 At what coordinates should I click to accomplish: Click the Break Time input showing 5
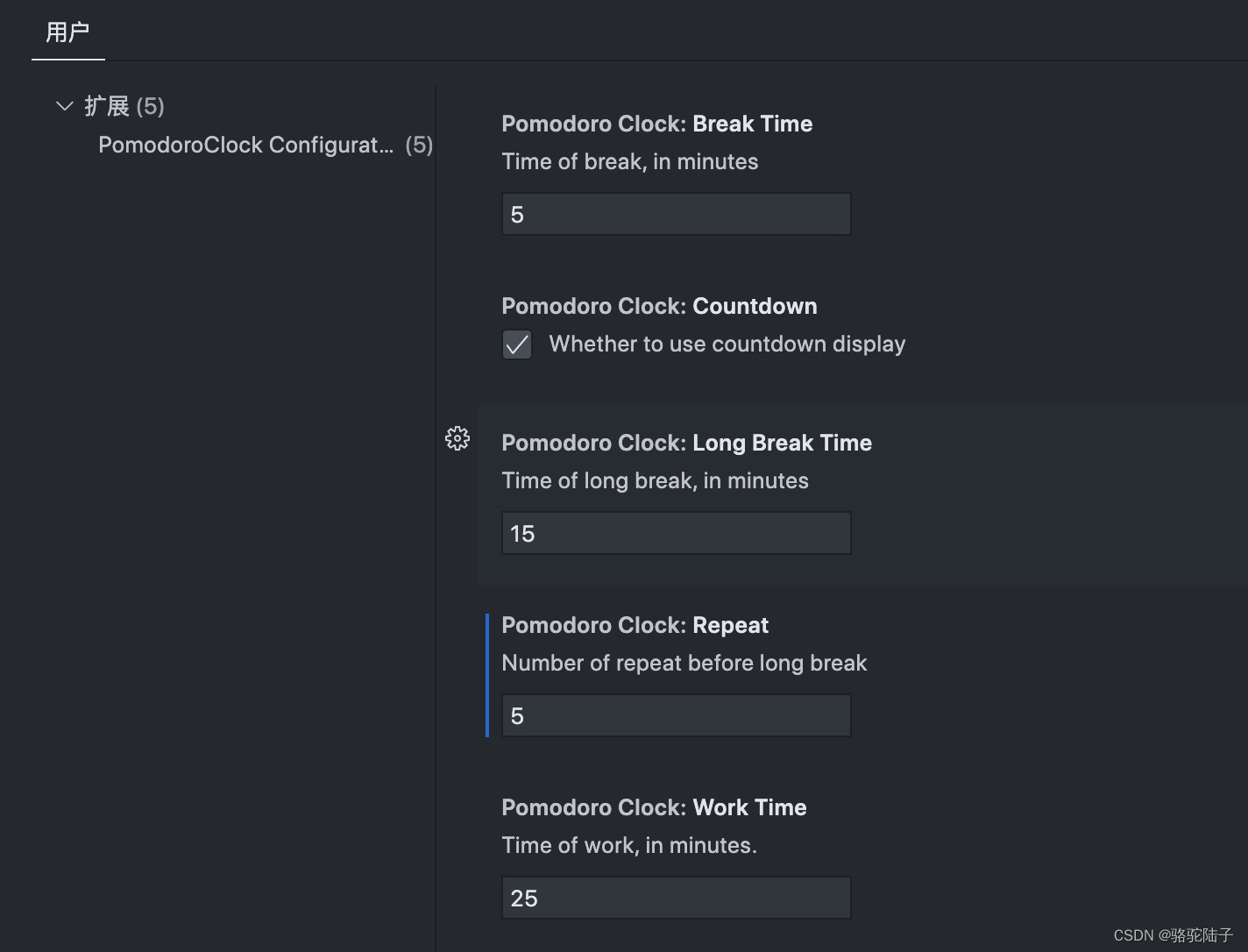tap(675, 214)
